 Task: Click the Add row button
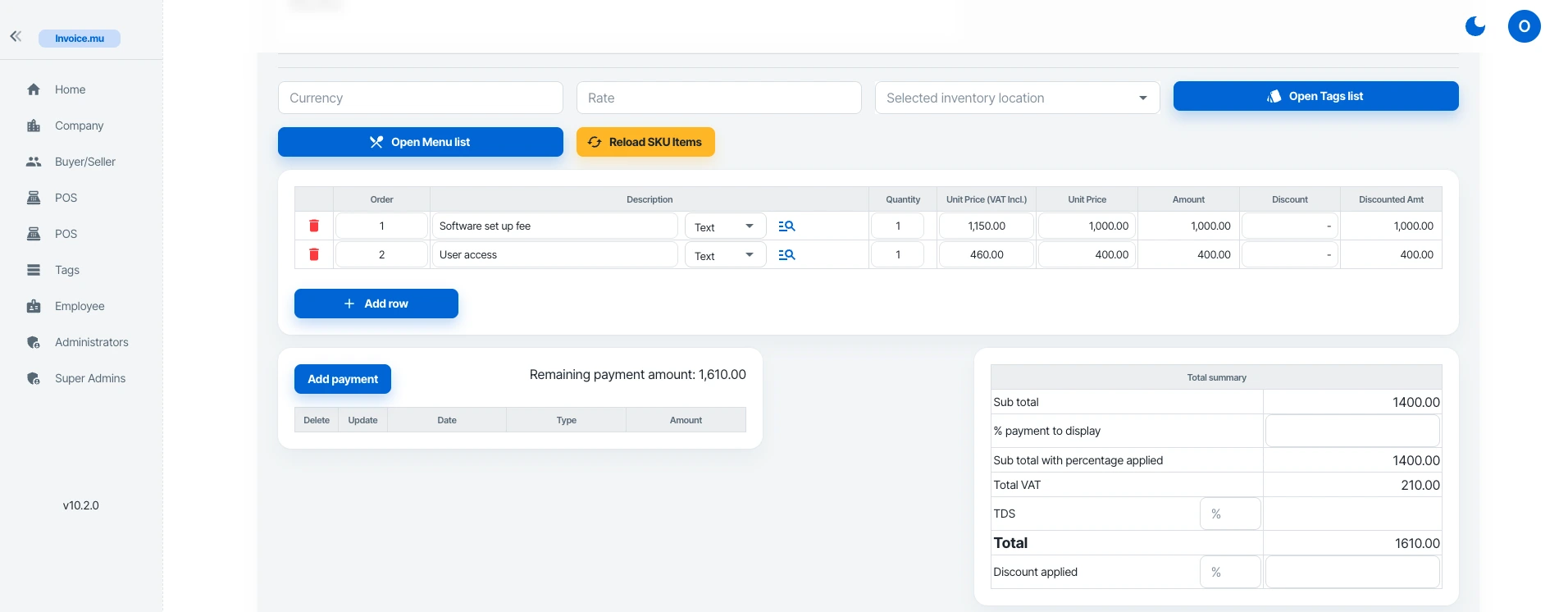coord(376,304)
